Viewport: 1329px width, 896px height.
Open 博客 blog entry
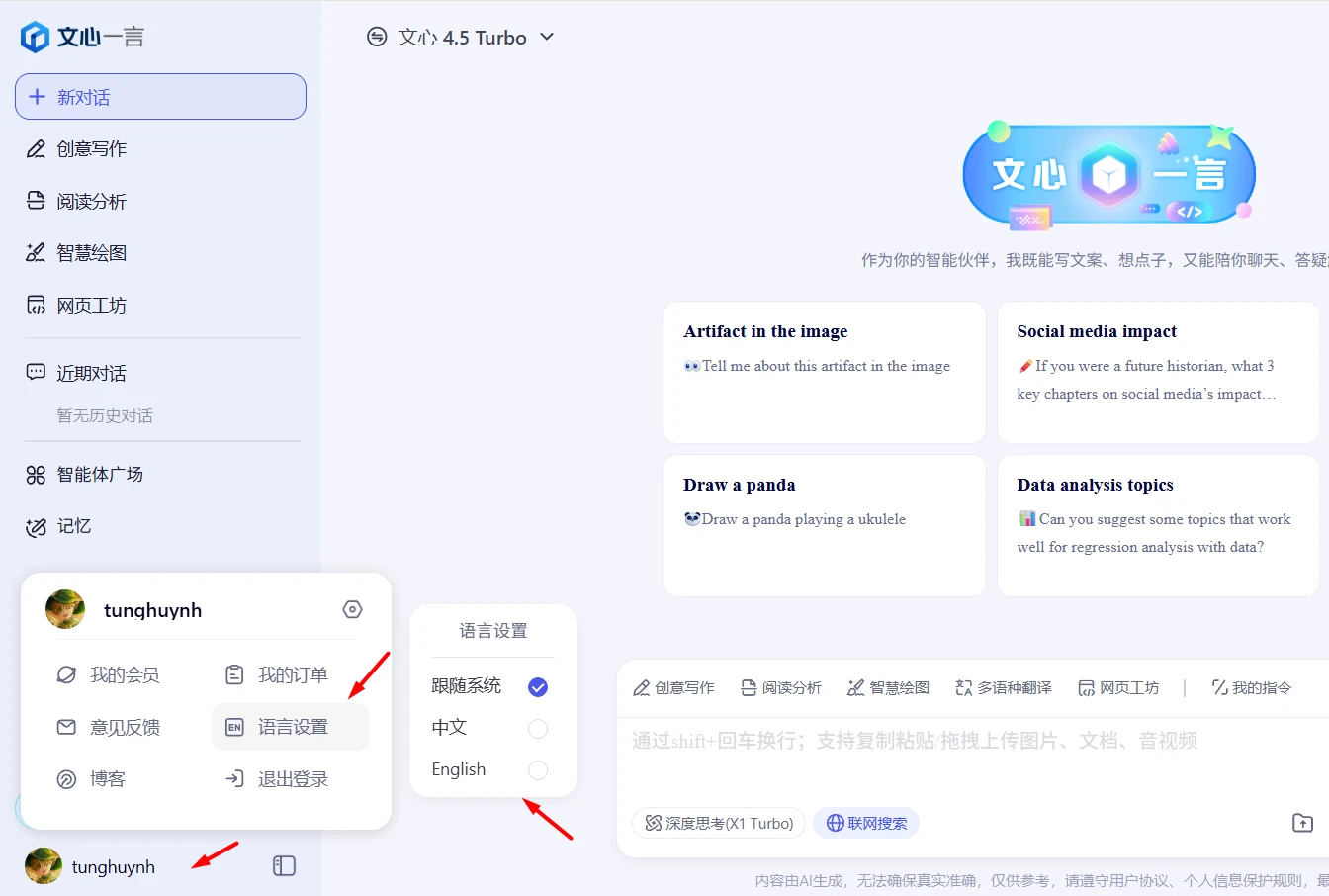click(x=91, y=779)
